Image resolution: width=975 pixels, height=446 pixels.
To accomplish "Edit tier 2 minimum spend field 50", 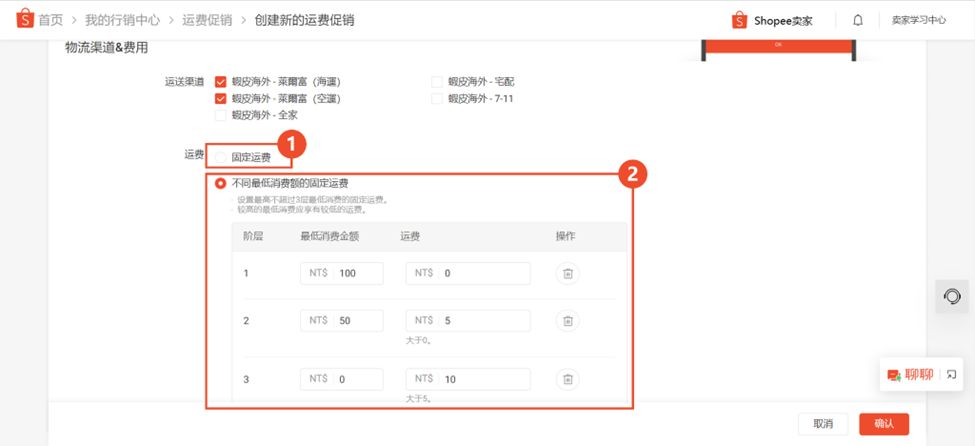I will 341,320.
